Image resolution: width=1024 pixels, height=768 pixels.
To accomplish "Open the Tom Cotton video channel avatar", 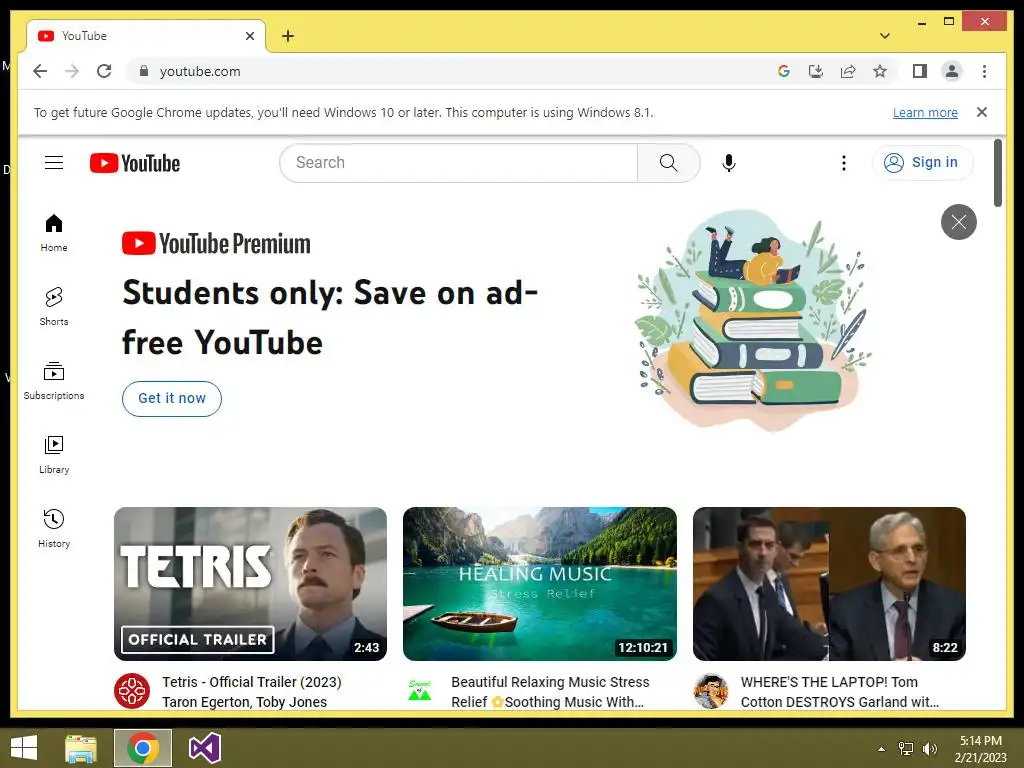I will pos(711,691).
